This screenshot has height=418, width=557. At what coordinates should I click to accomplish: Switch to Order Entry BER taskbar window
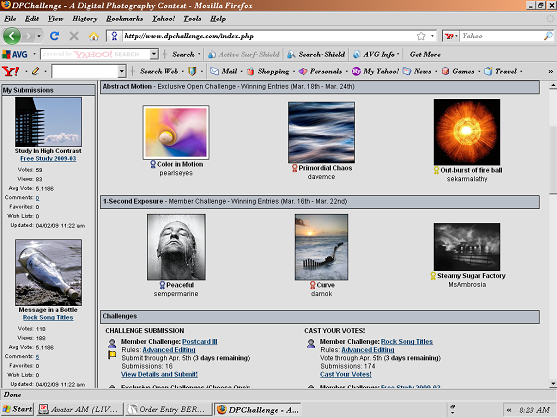pos(168,409)
